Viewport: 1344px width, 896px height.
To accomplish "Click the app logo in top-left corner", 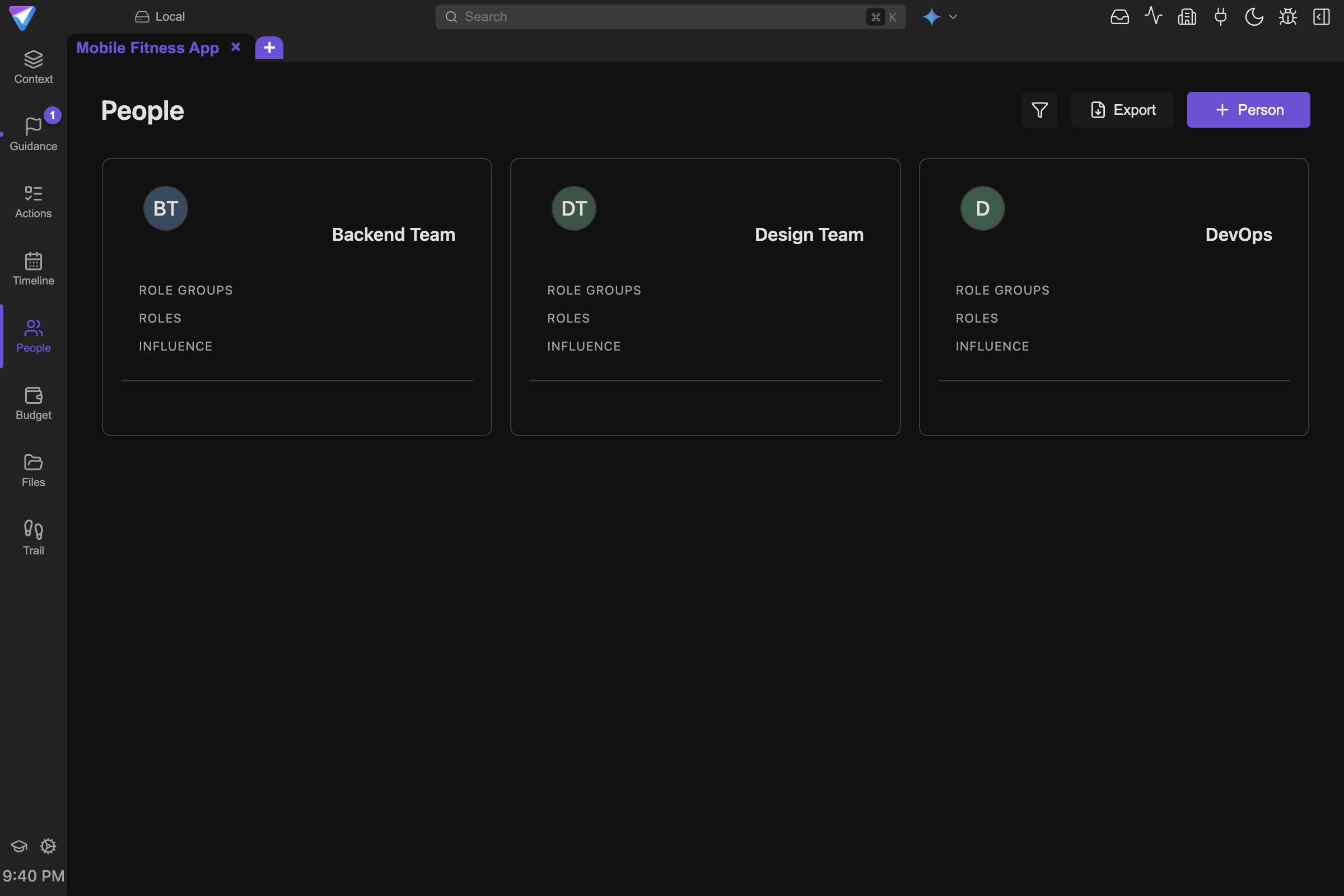I will point(23,18).
